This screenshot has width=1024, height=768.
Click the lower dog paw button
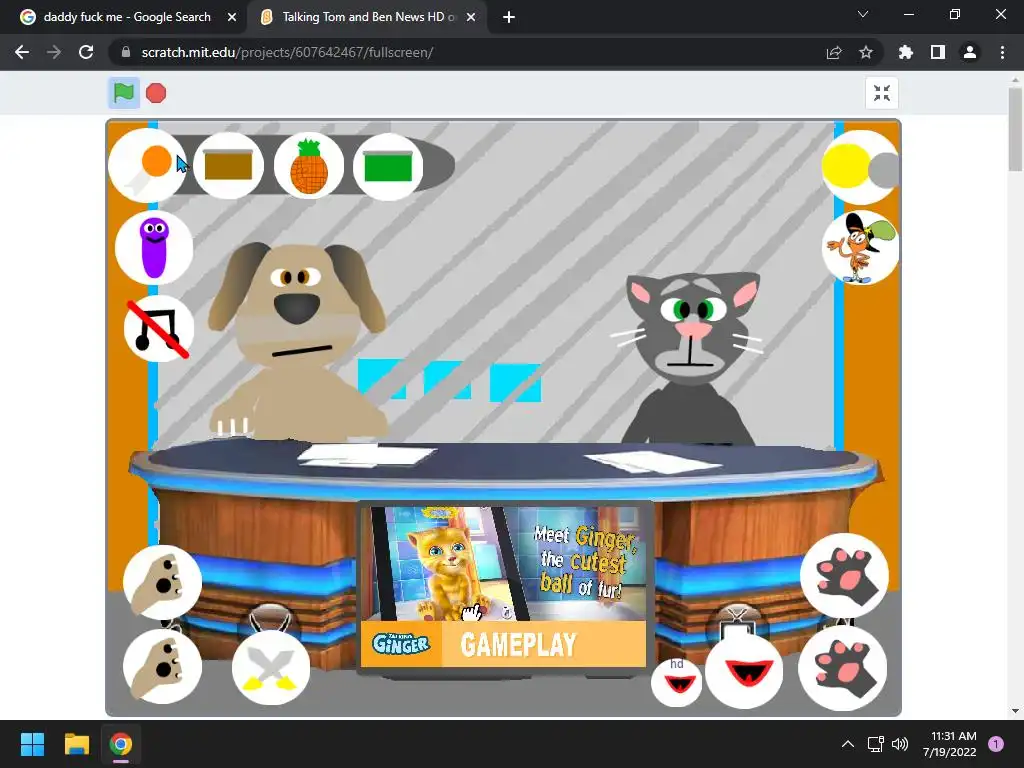click(x=163, y=667)
